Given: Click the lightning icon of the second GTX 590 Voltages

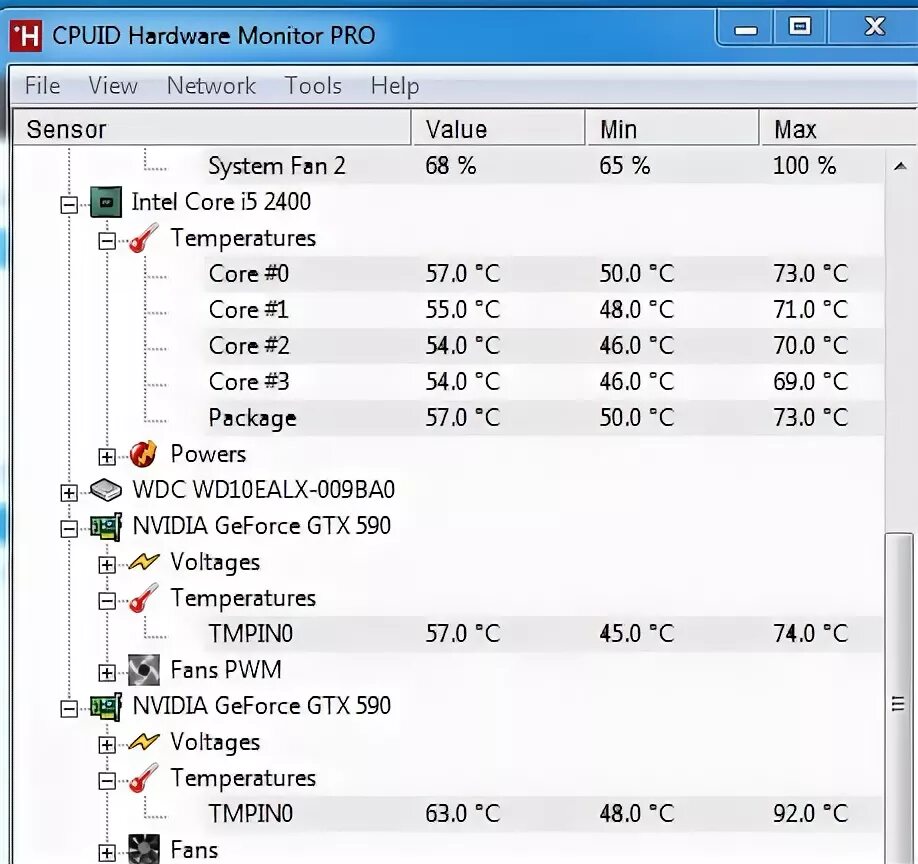Looking at the screenshot, I should 143,742.
